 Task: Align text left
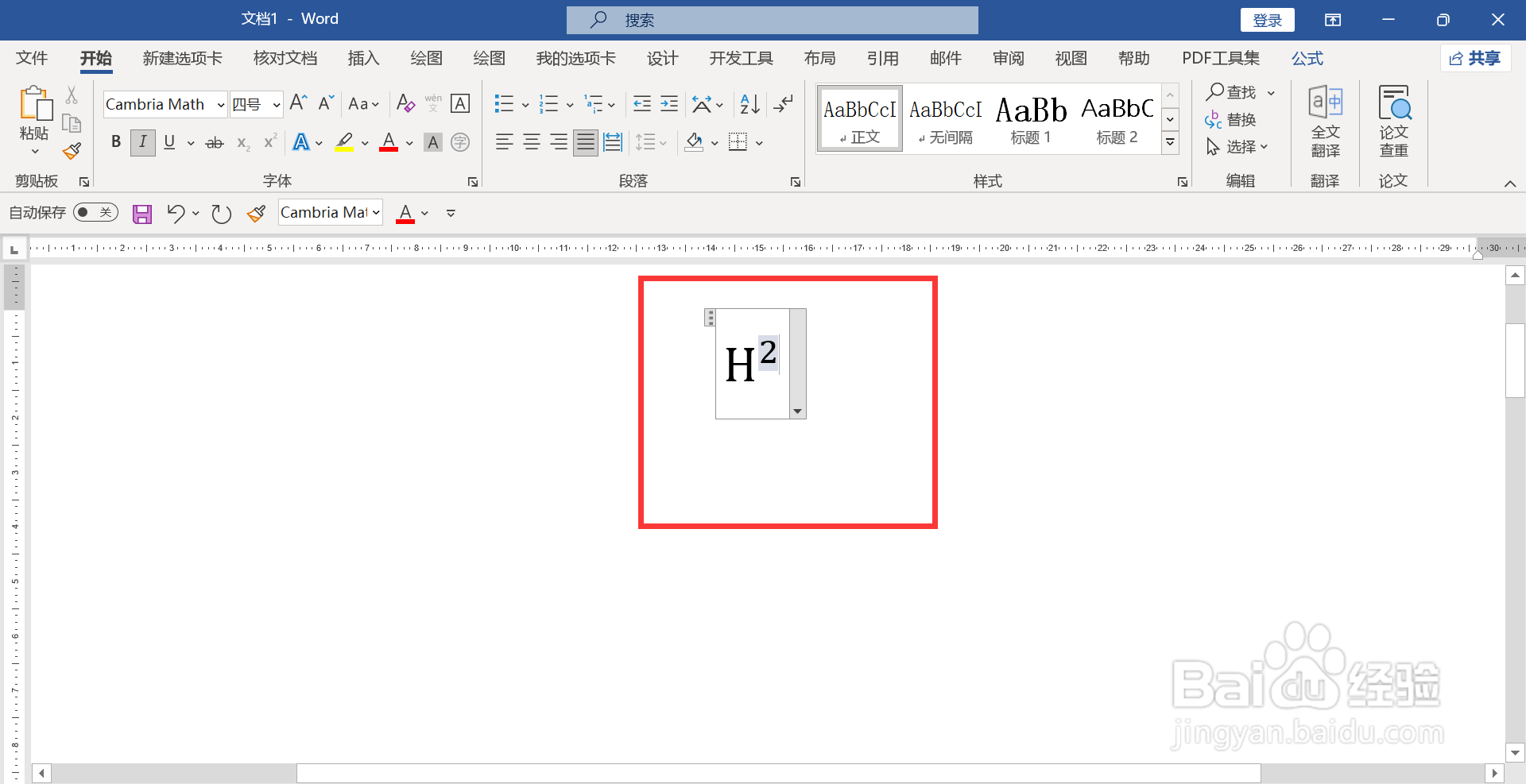[x=504, y=142]
